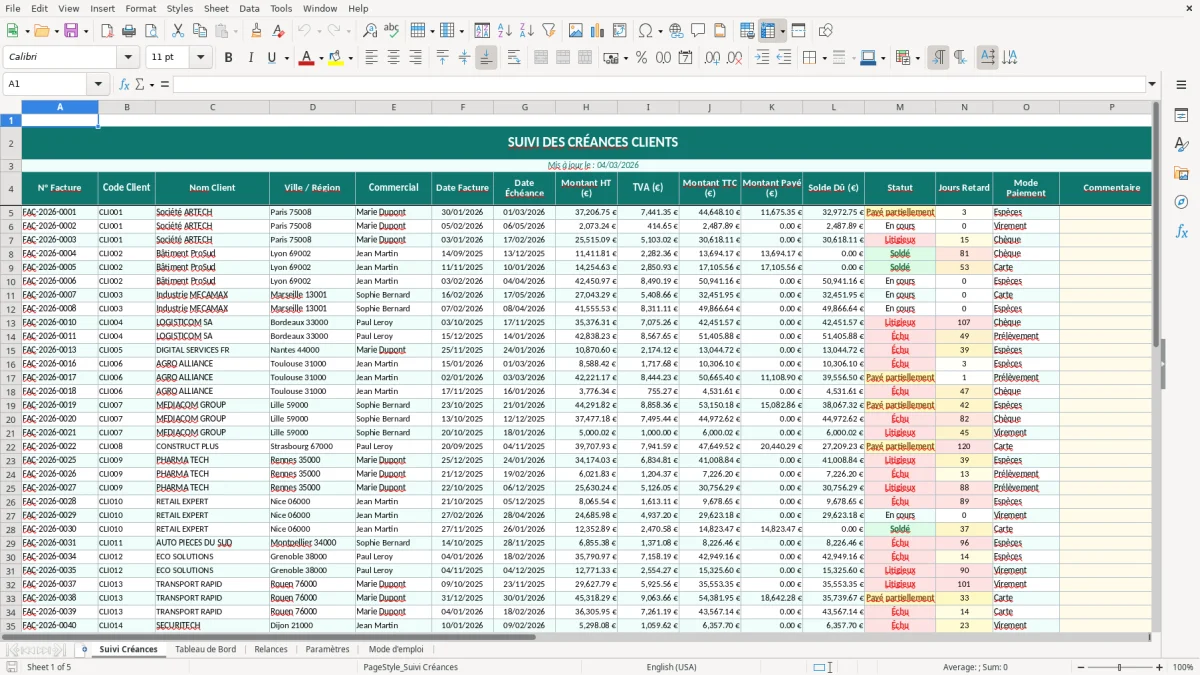The height and width of the screenshot is (675, 1200).
Task: Open the Format menu
Action: [x=140, y=8]
